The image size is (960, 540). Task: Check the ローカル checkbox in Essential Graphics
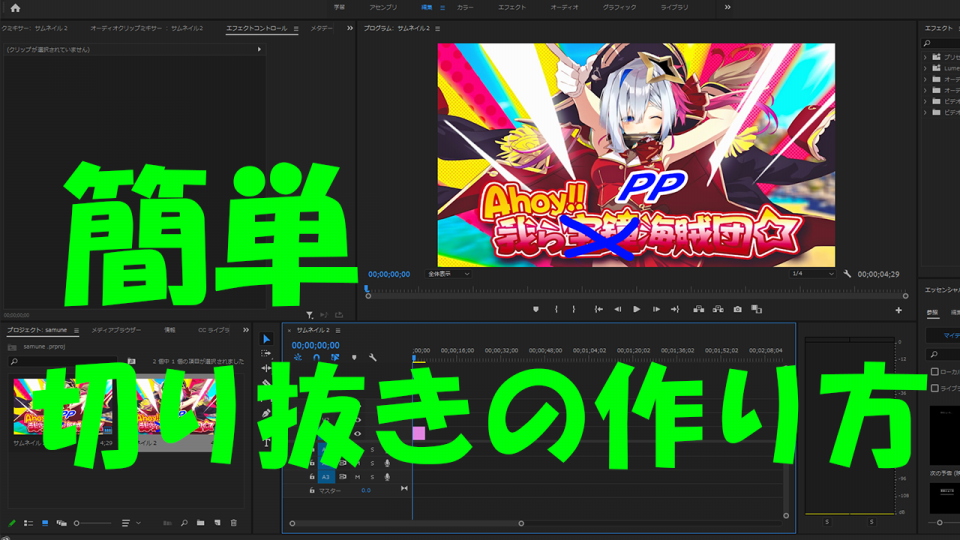tap(935, 372)
